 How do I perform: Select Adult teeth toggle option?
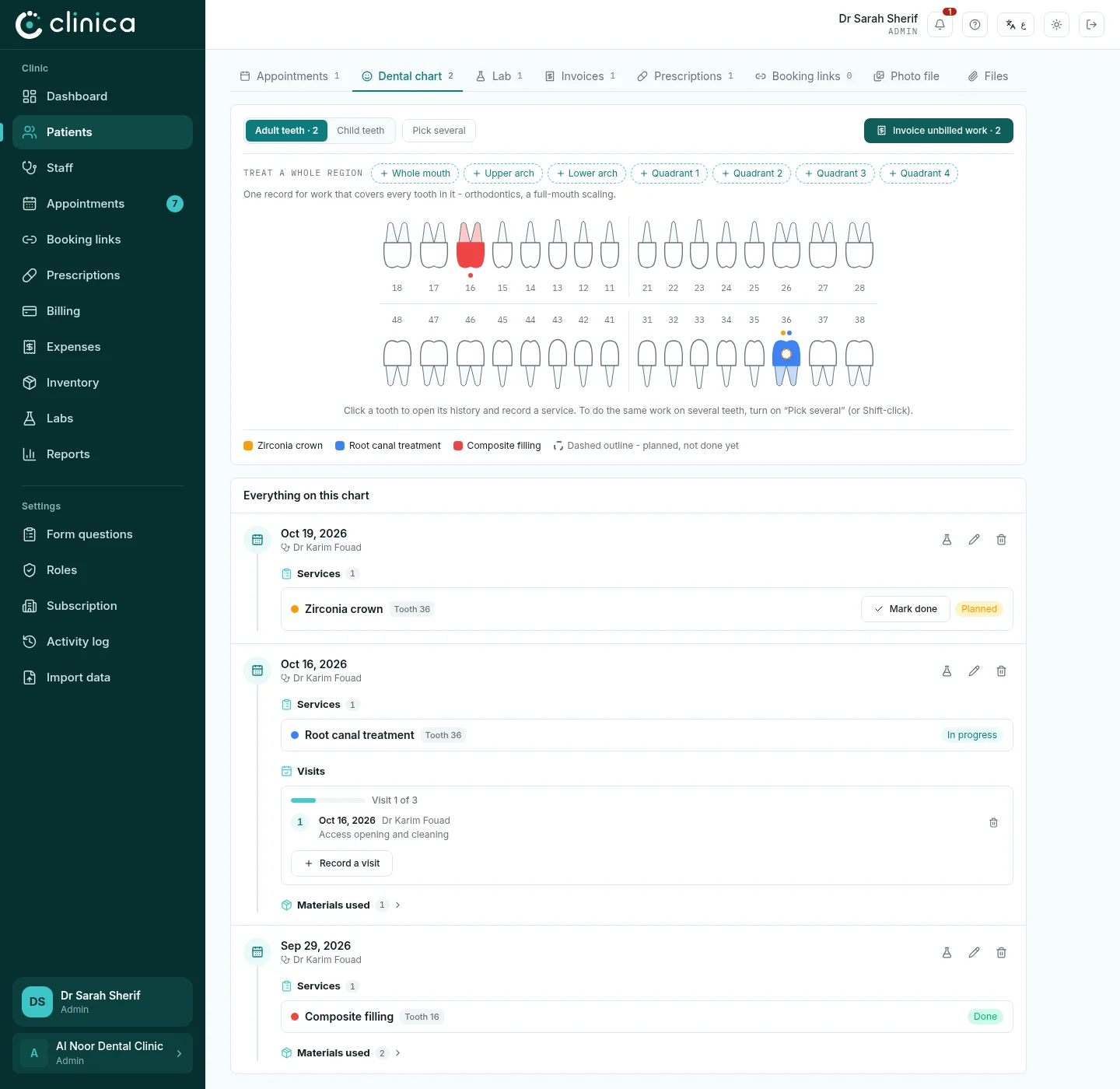pos(286,131)
